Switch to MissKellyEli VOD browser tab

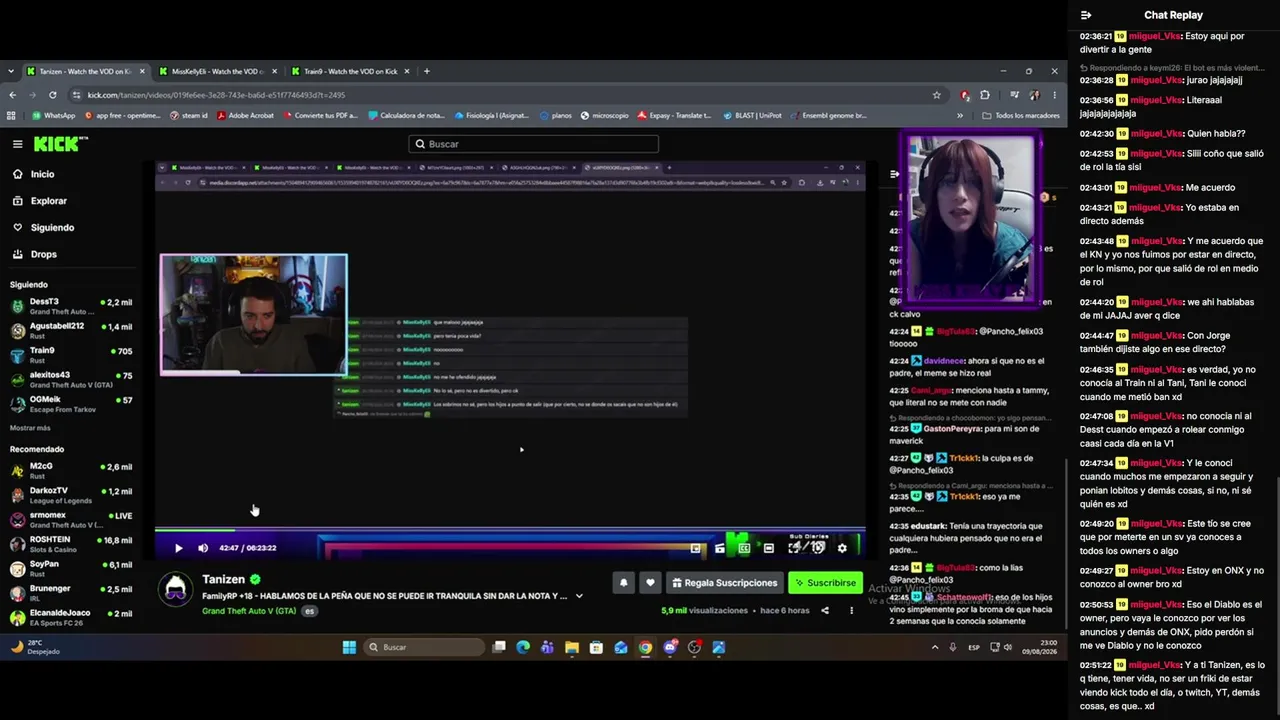click(x=217, y=72)
